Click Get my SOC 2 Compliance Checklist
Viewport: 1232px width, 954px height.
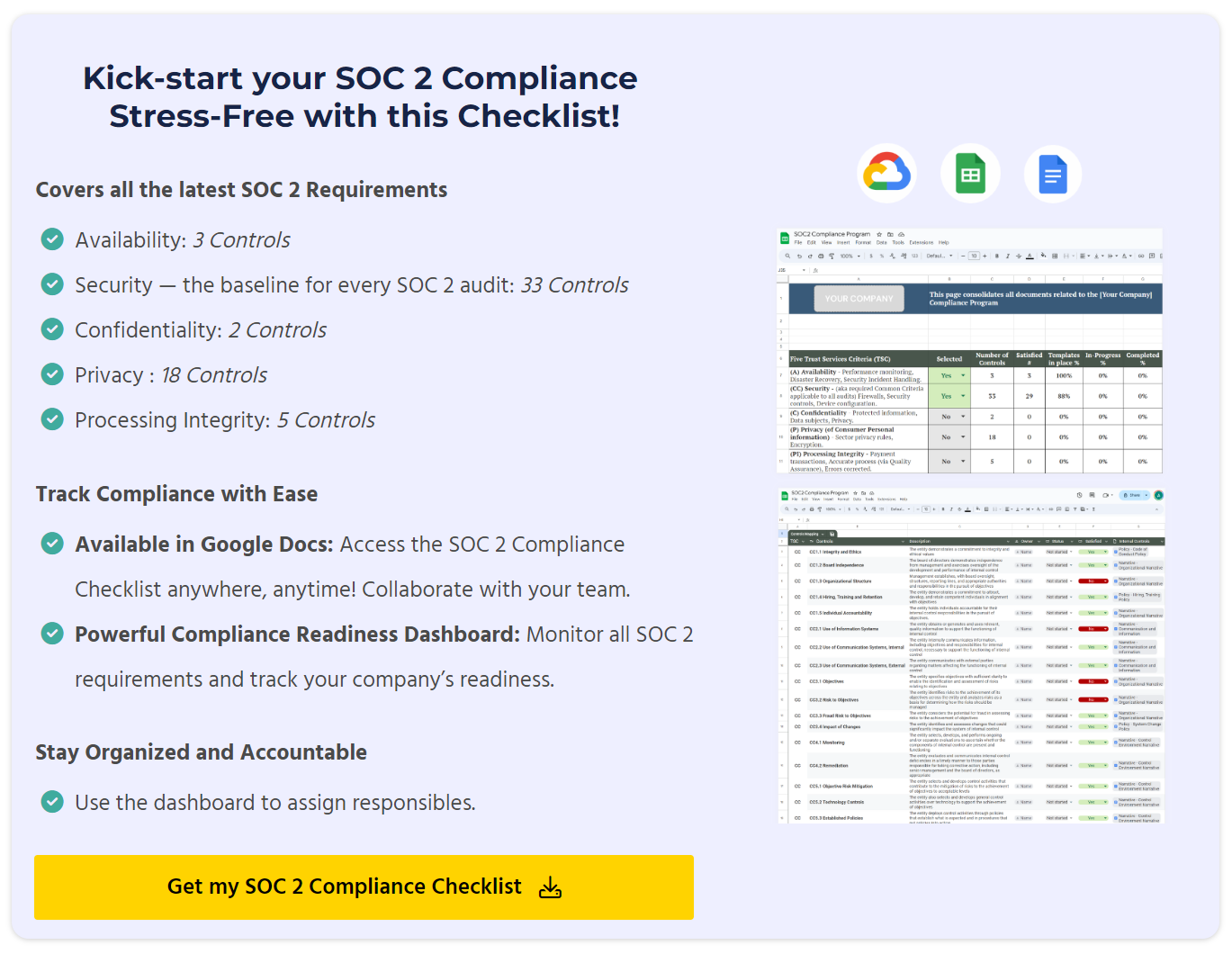point(364,886)
